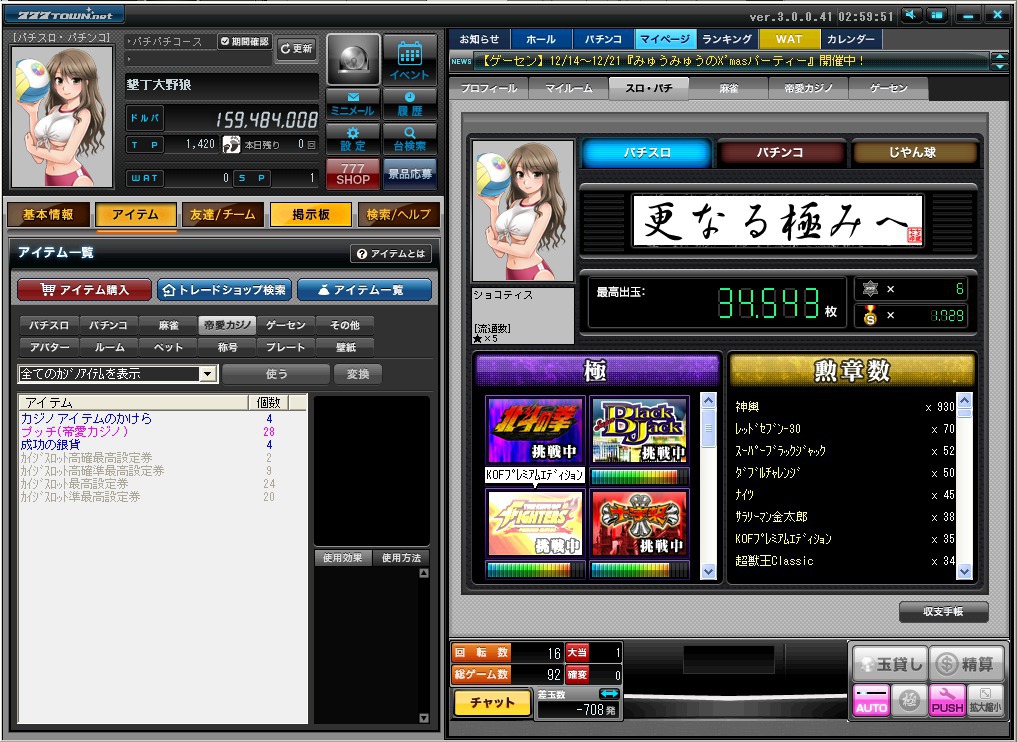Switch to the ホール tab
The width and height of the screenshot is (1017, 742).
(541, 40)
